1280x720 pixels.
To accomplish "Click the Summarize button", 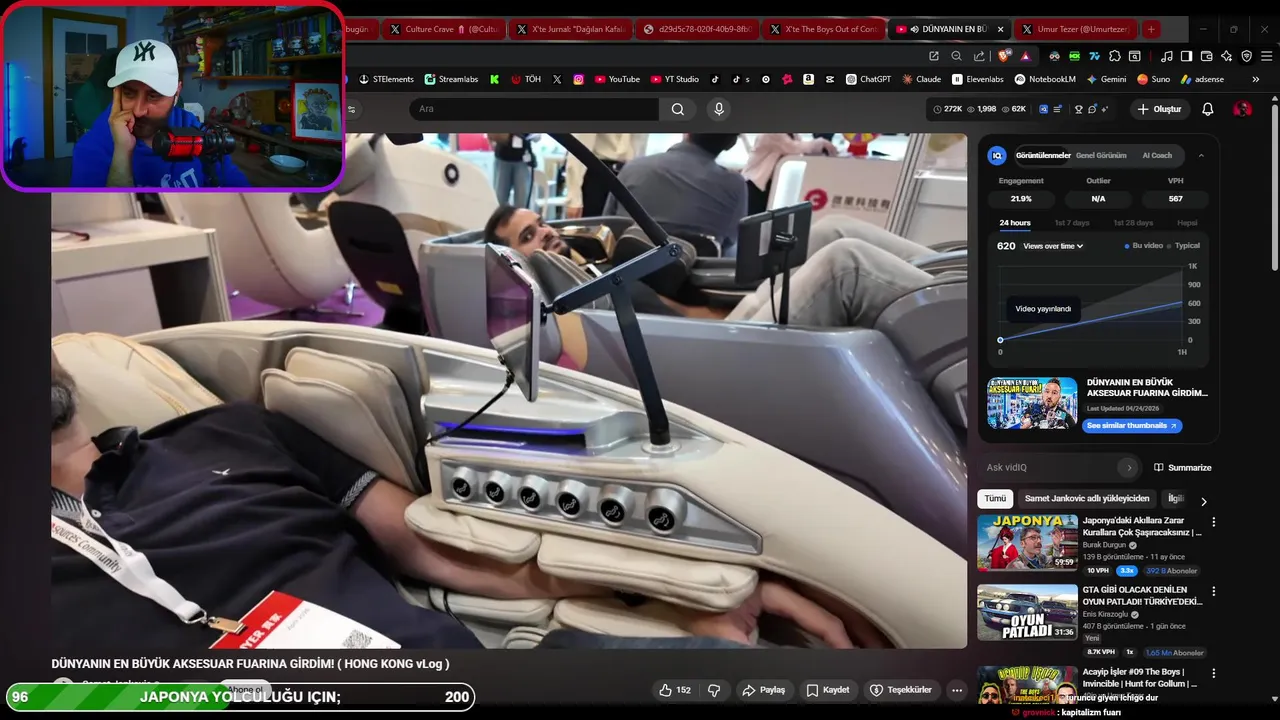I will pyautogui.click(x=1182, y=467).
